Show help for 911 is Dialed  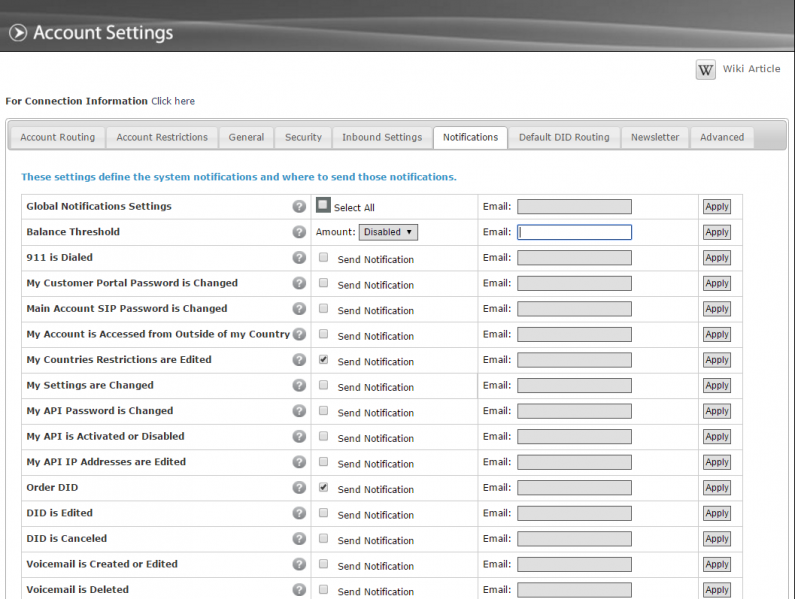(x=299, y=258)
